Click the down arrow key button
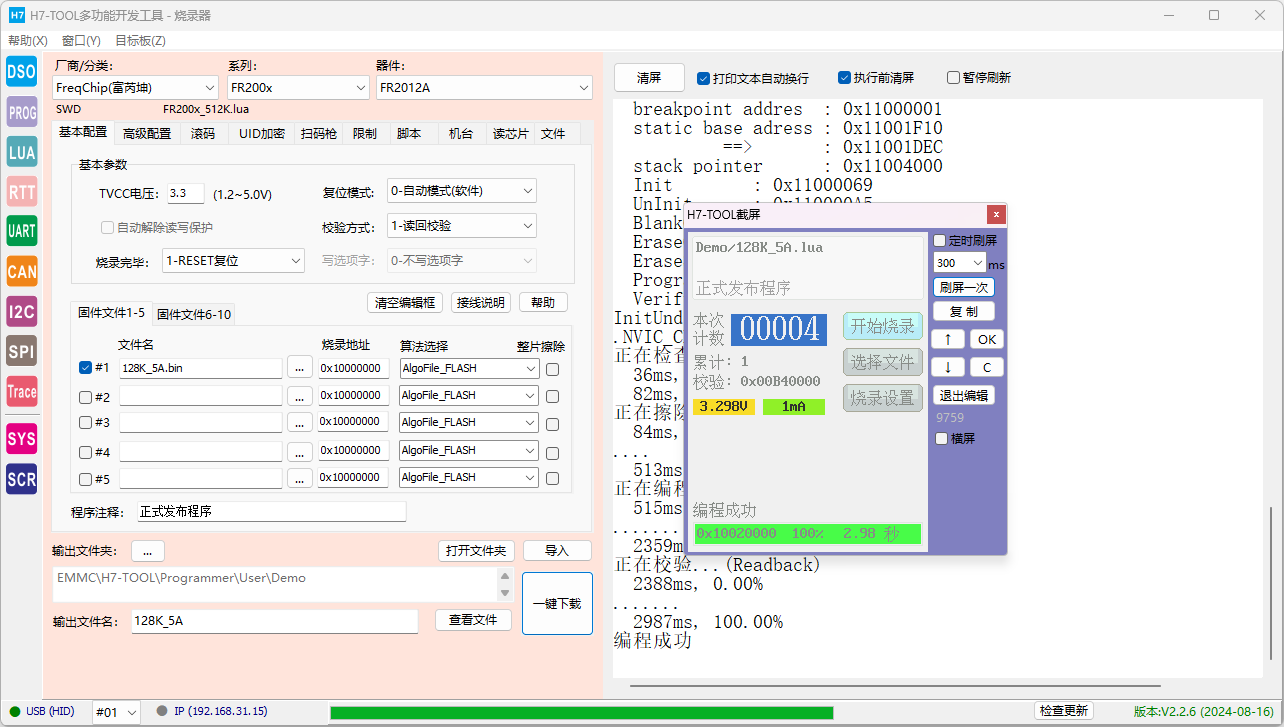Viewport: 1284px width, 727px height. click(x=948, y=367)
